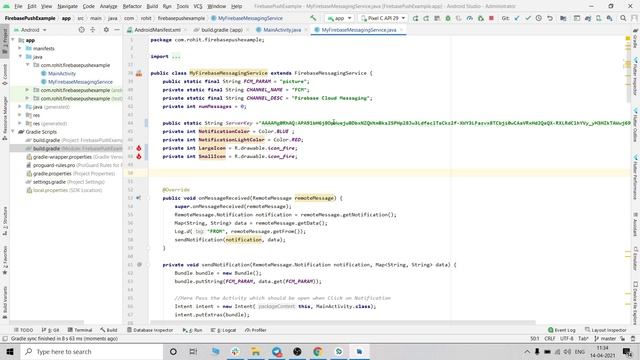Click the gutter flame icon beside LargeIcon
This screenshot has height=360, width=640.
pos(139,148)
